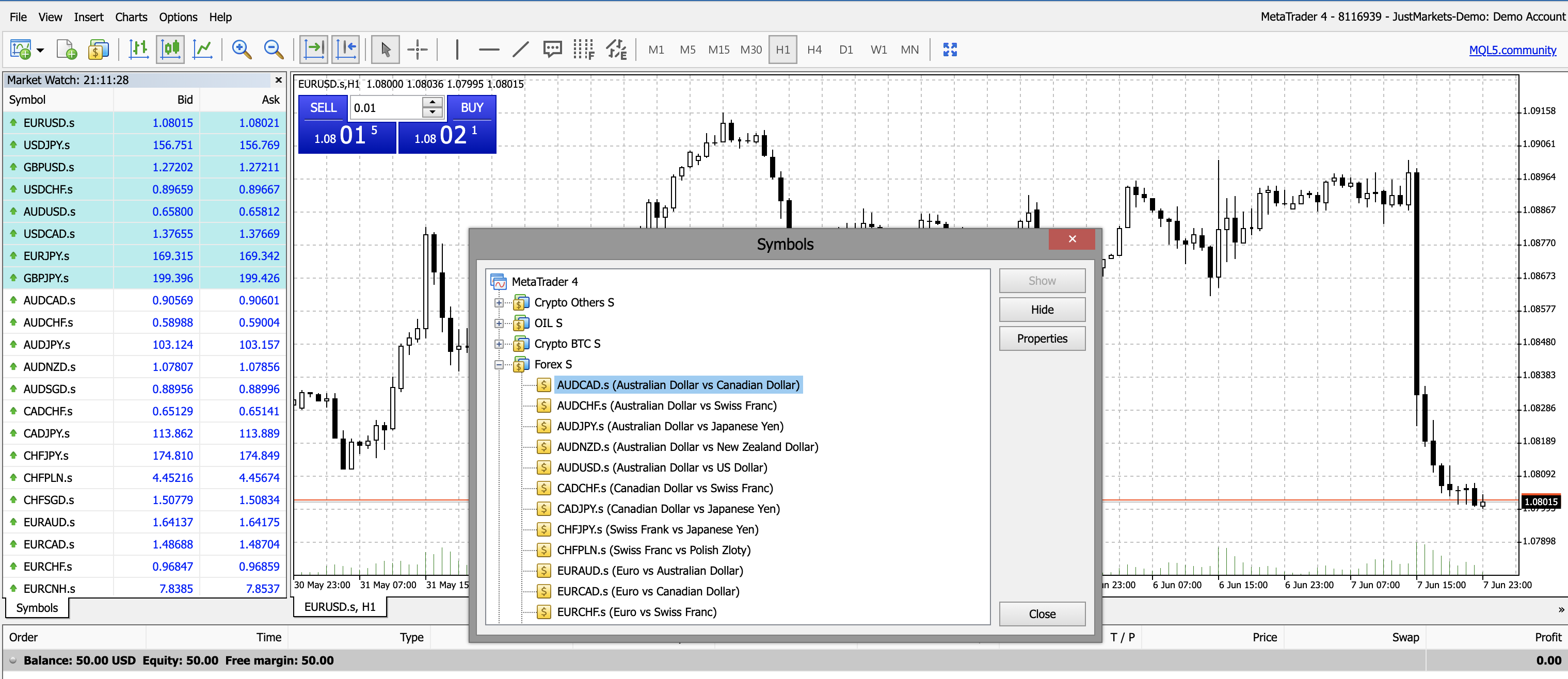Click the Properties button in Symbols dialog
The image size is (1568, 679).
pos(1042,339)
